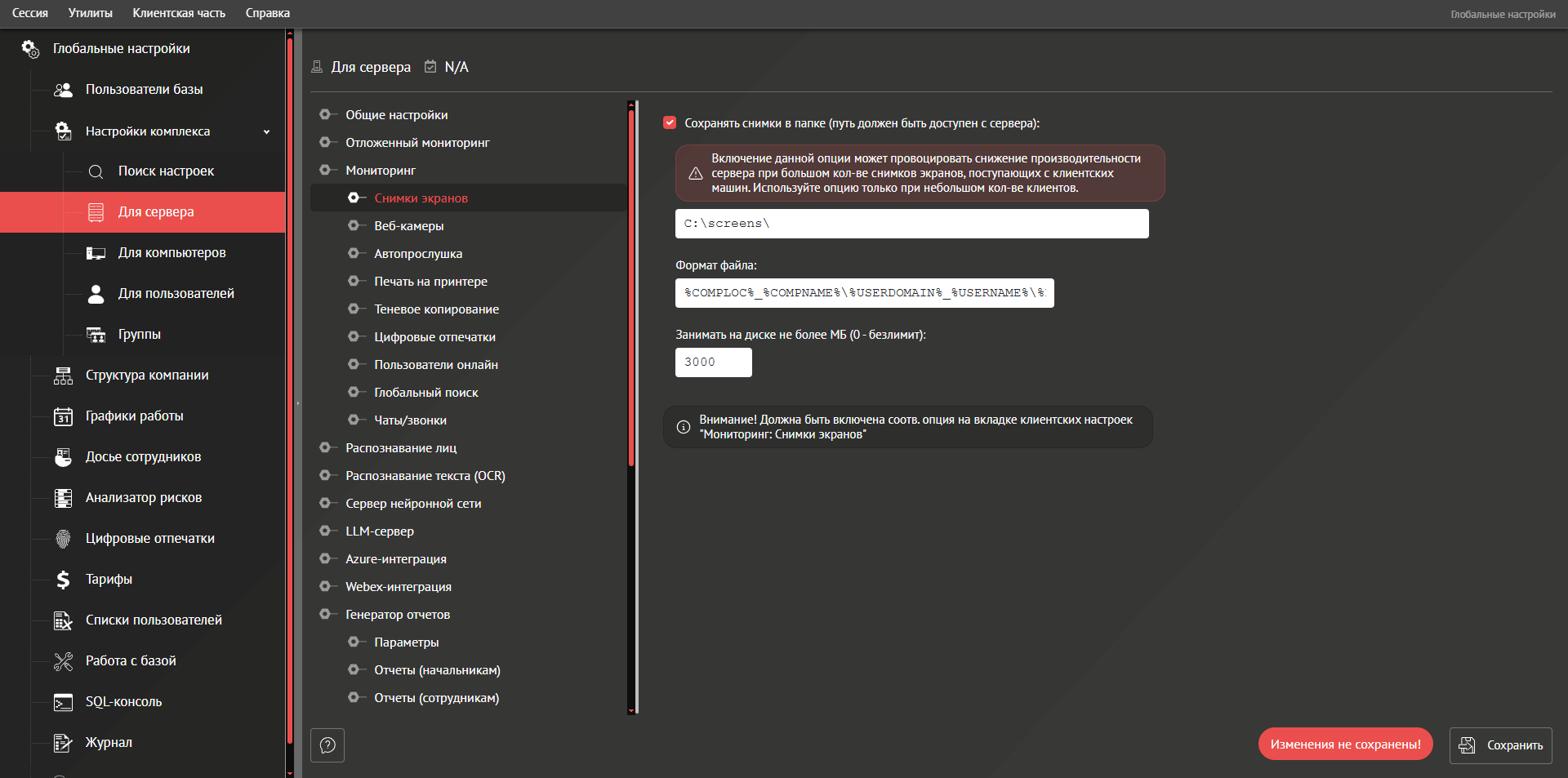The image size is (1568, 778).
Task: Click the Risk analyzer icon
Action: [x=63, y=498]
